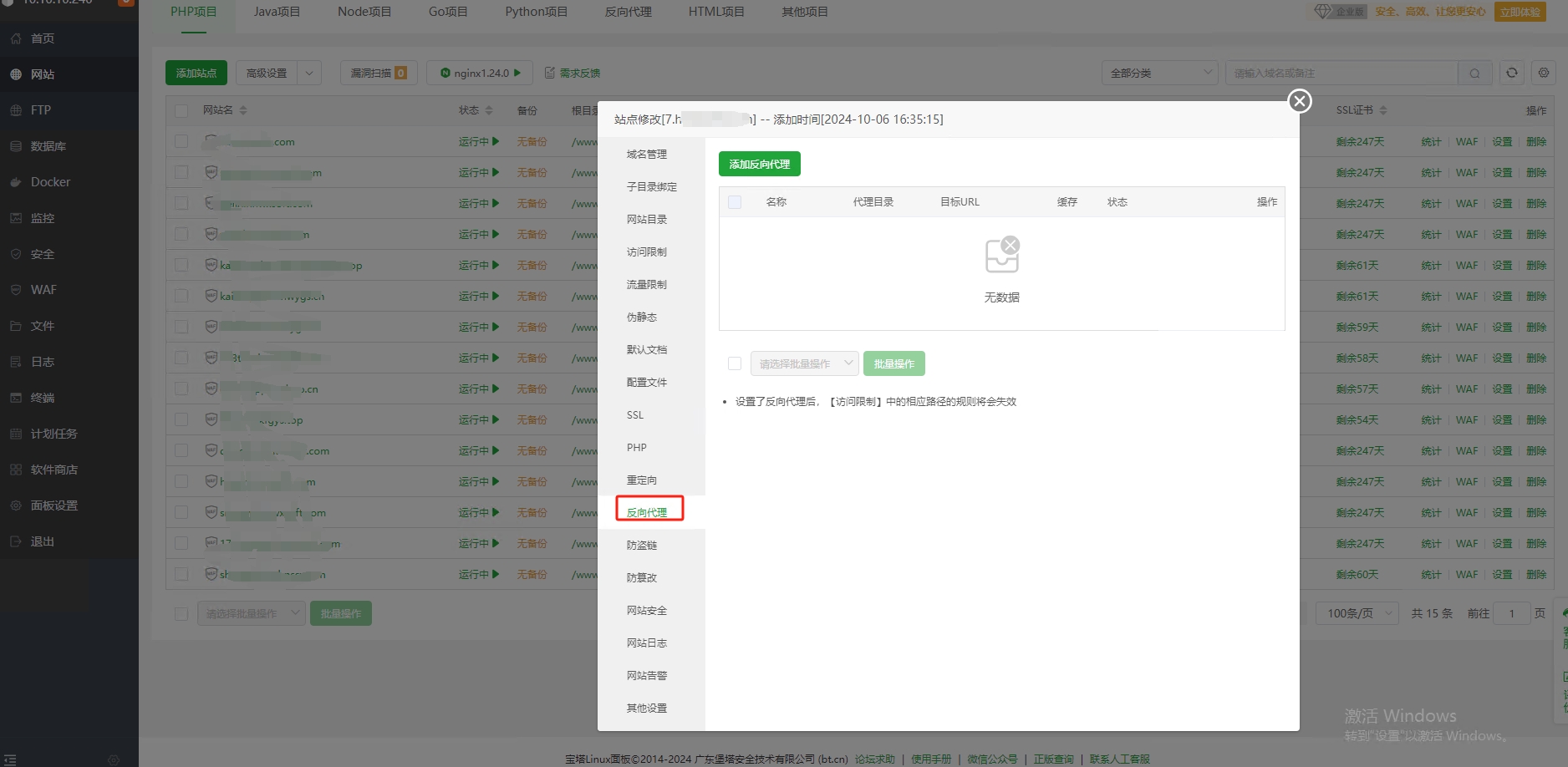This screenshot has height=767, width=1568.
Task: Click the 网站 globe icon in sidebar
Action: click(x=16, y=74)
